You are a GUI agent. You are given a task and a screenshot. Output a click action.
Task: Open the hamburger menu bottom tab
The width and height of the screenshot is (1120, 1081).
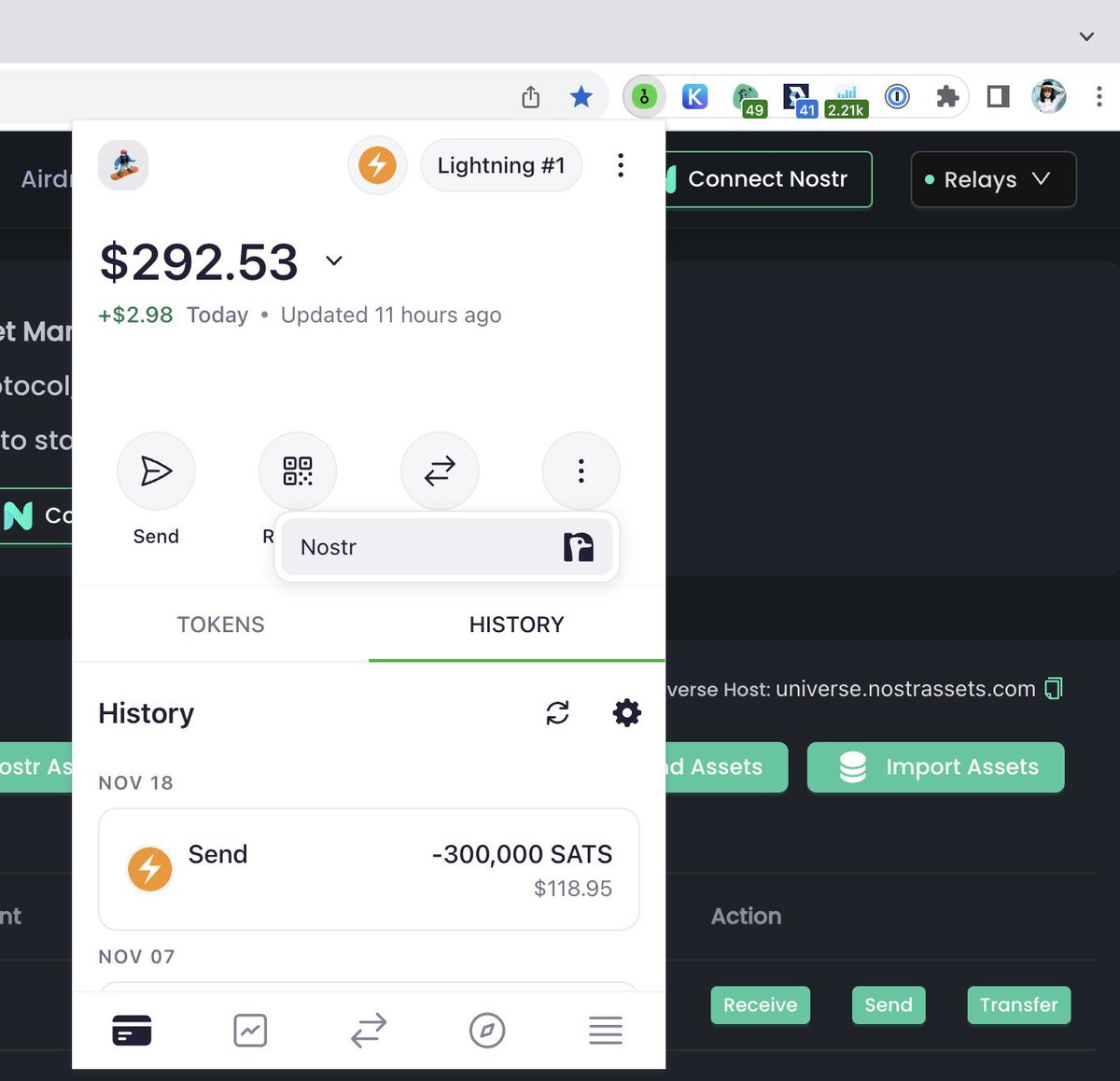pyautogui.click(x=606, y=1031)
